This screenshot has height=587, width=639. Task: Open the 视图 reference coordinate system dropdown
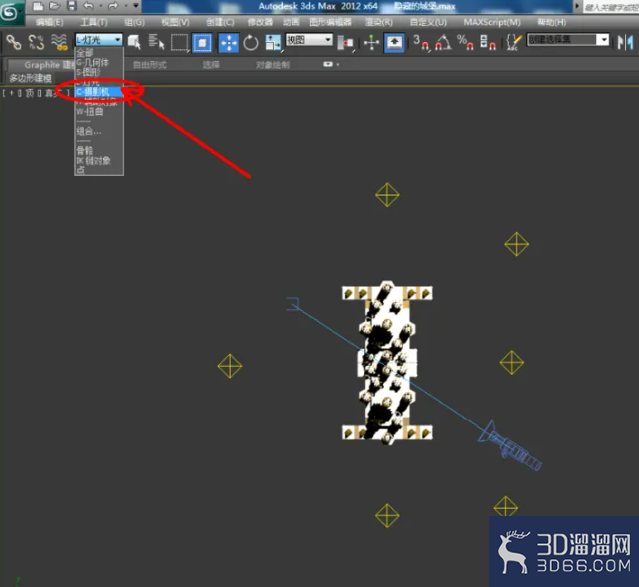pyautogui.click(x=309, y=40)
